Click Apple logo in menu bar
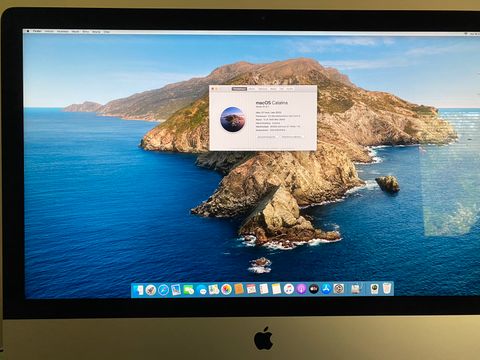480x360 pixels. pos(28,31)
